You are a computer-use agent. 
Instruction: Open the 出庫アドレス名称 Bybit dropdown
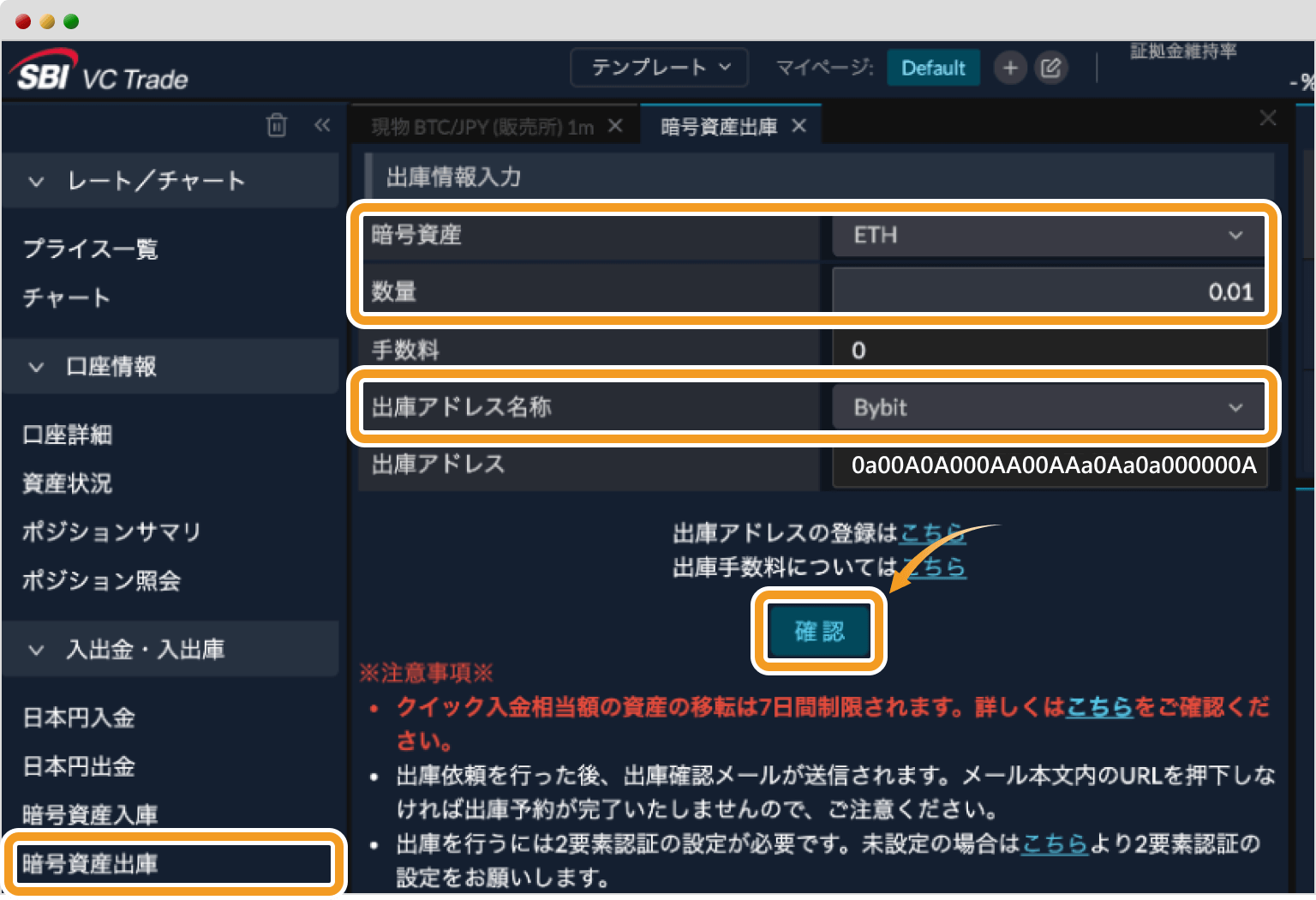pyautogui.click(x=1049, y=407)
